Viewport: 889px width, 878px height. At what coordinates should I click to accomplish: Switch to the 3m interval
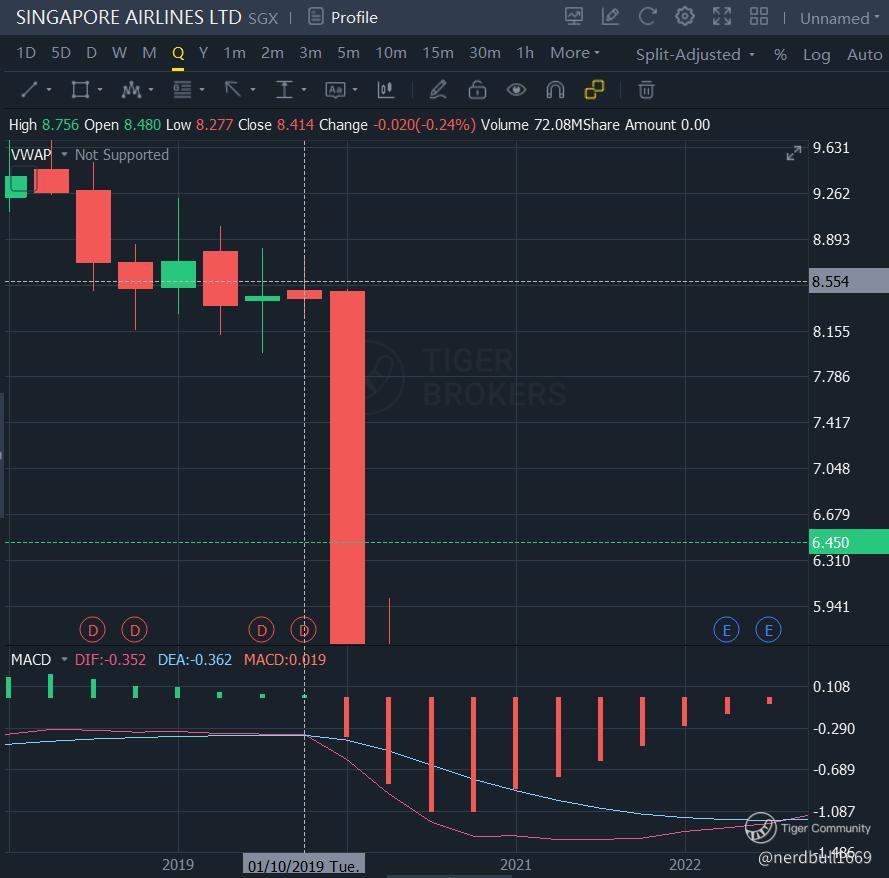coord(310,53)
